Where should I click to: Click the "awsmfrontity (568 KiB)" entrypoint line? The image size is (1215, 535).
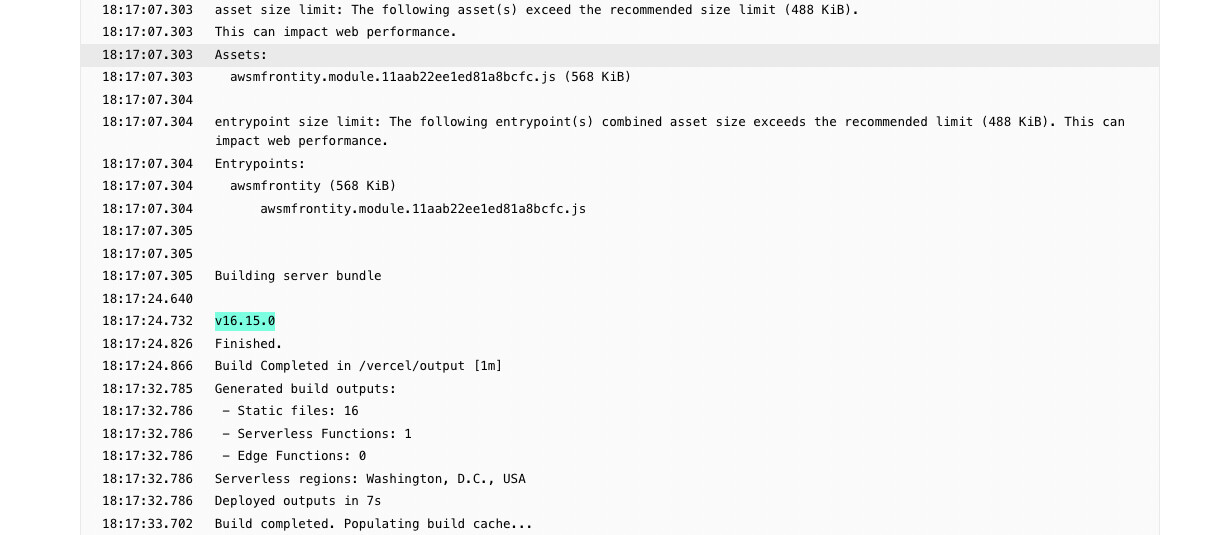point(313,186)
